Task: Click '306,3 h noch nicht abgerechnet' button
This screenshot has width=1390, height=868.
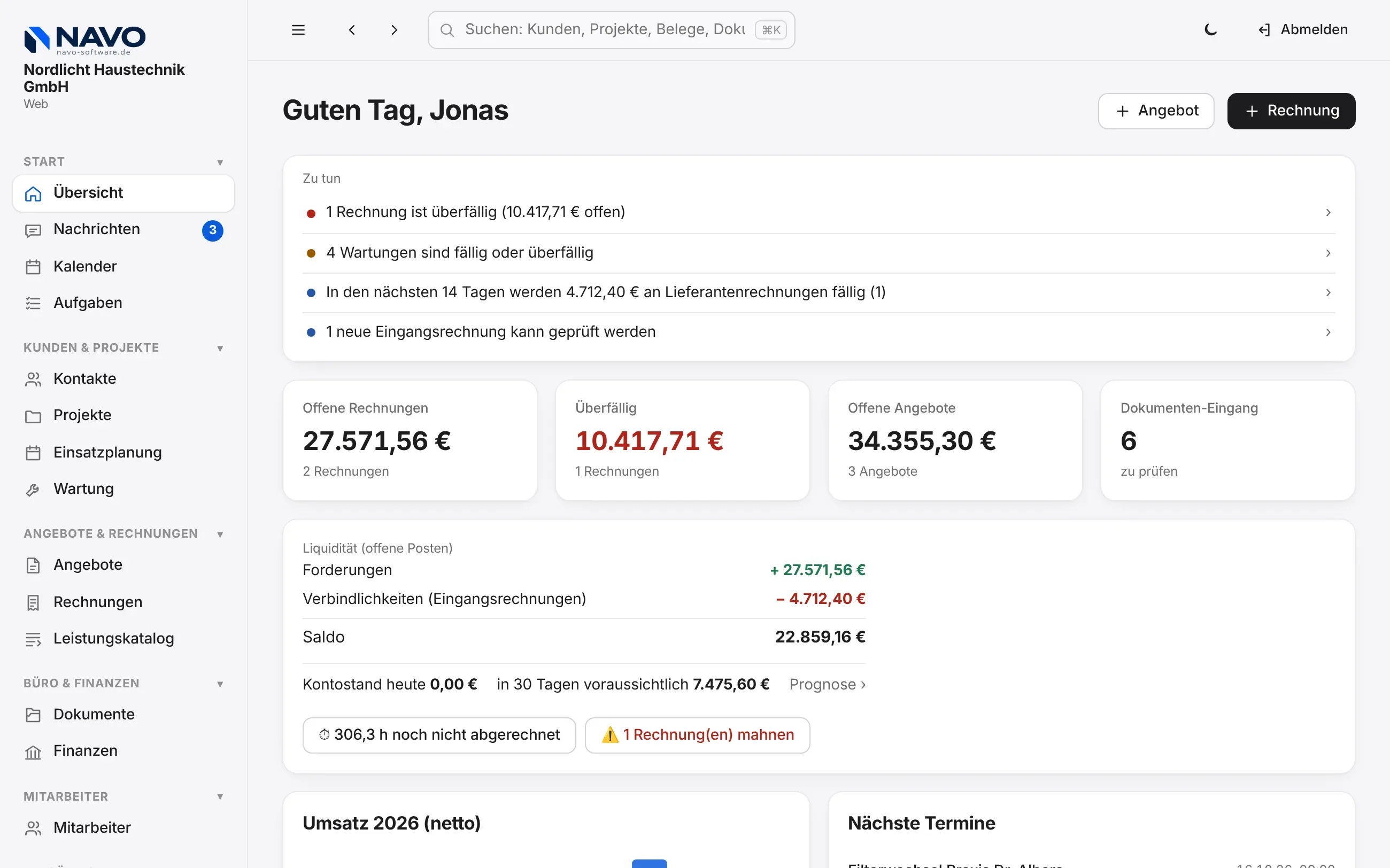Action: click(x=439, y=735)
